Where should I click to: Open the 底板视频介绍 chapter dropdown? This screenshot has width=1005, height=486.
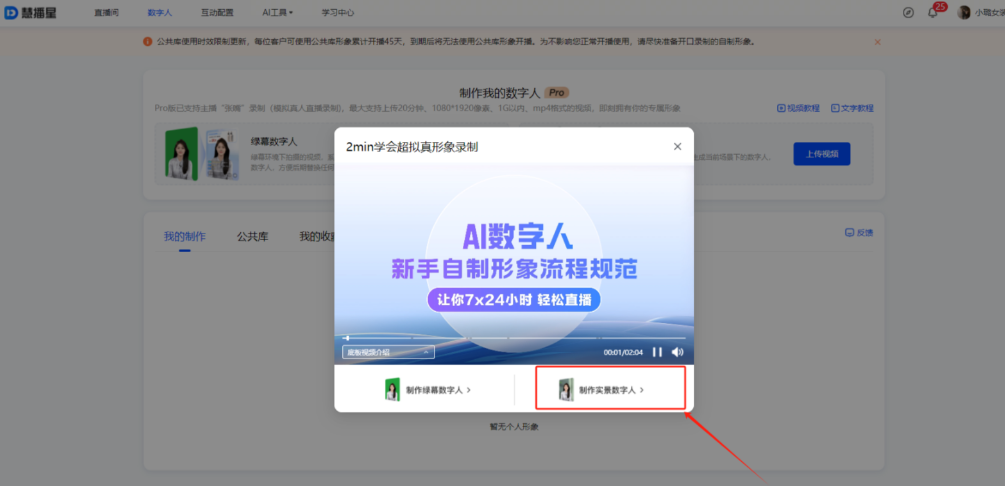tap(388, 352)
